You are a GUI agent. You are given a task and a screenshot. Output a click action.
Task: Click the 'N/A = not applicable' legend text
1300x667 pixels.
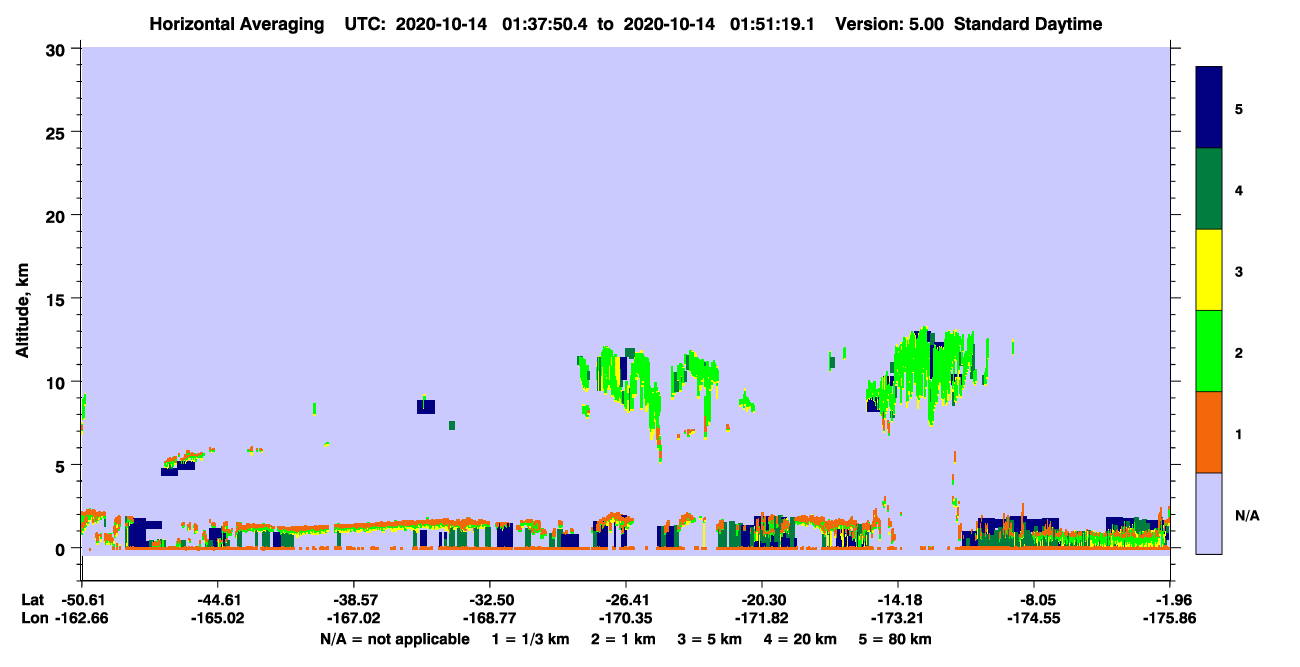point(395,639)
